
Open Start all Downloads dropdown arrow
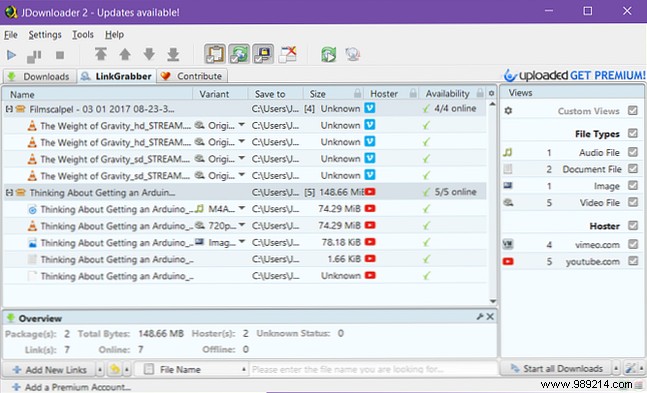click(616, 368)
